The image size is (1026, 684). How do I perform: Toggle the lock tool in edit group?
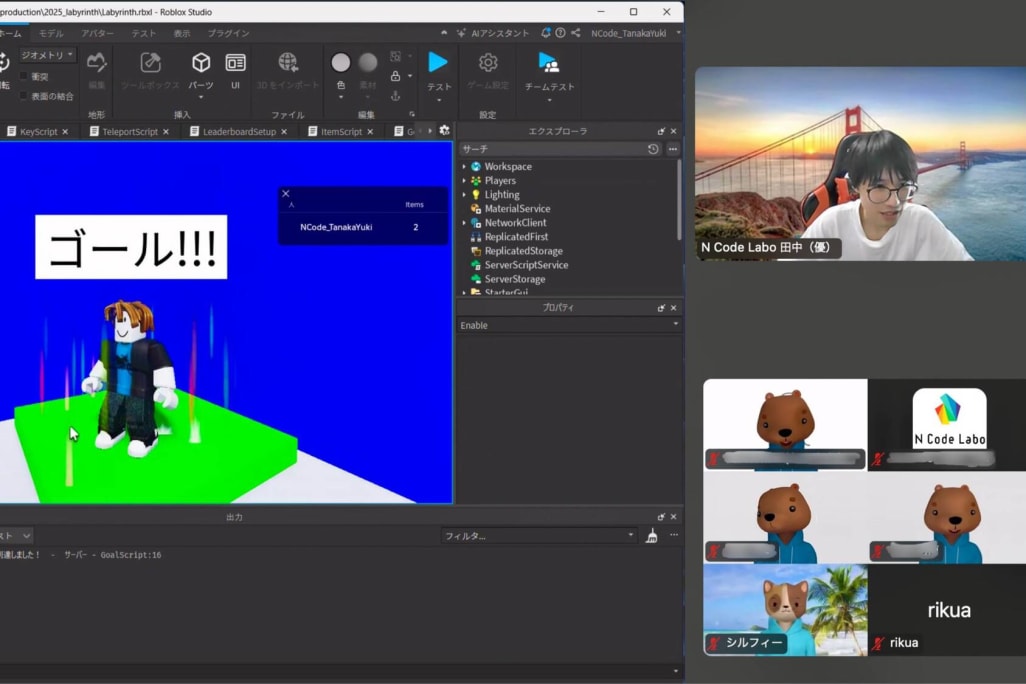click(x=396, y=76)
